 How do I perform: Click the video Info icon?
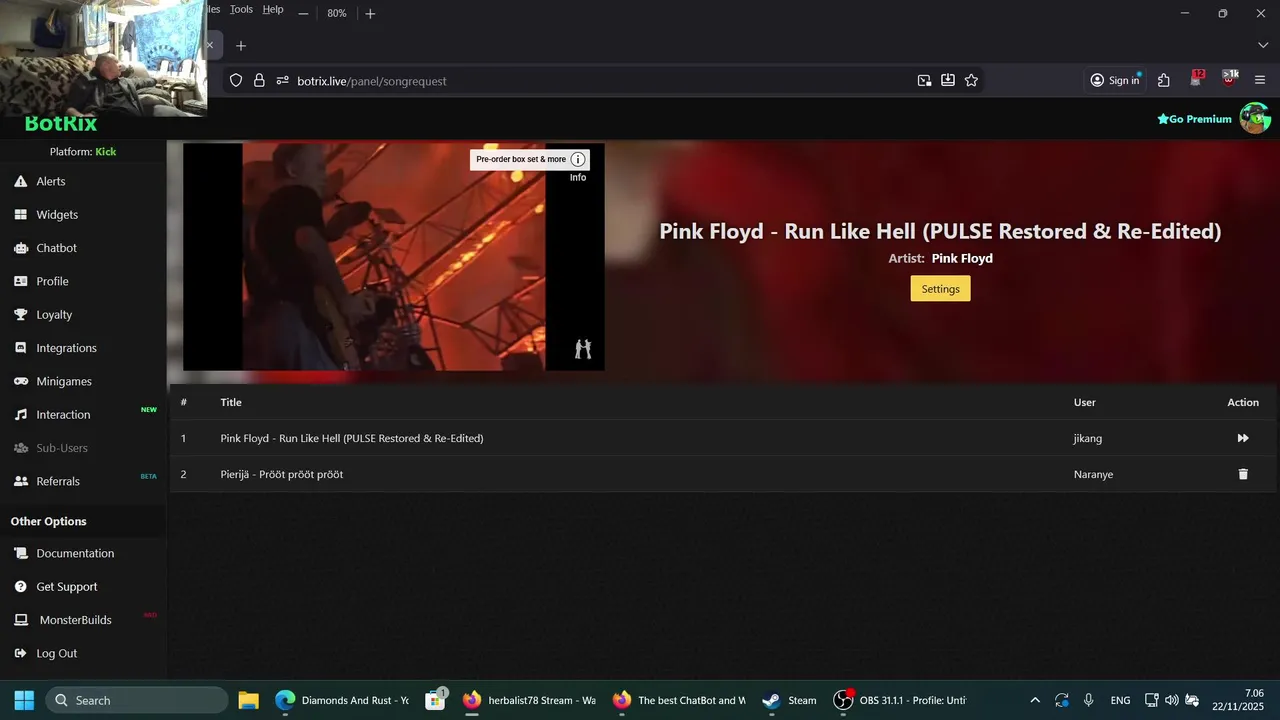(x=578, y=160)
